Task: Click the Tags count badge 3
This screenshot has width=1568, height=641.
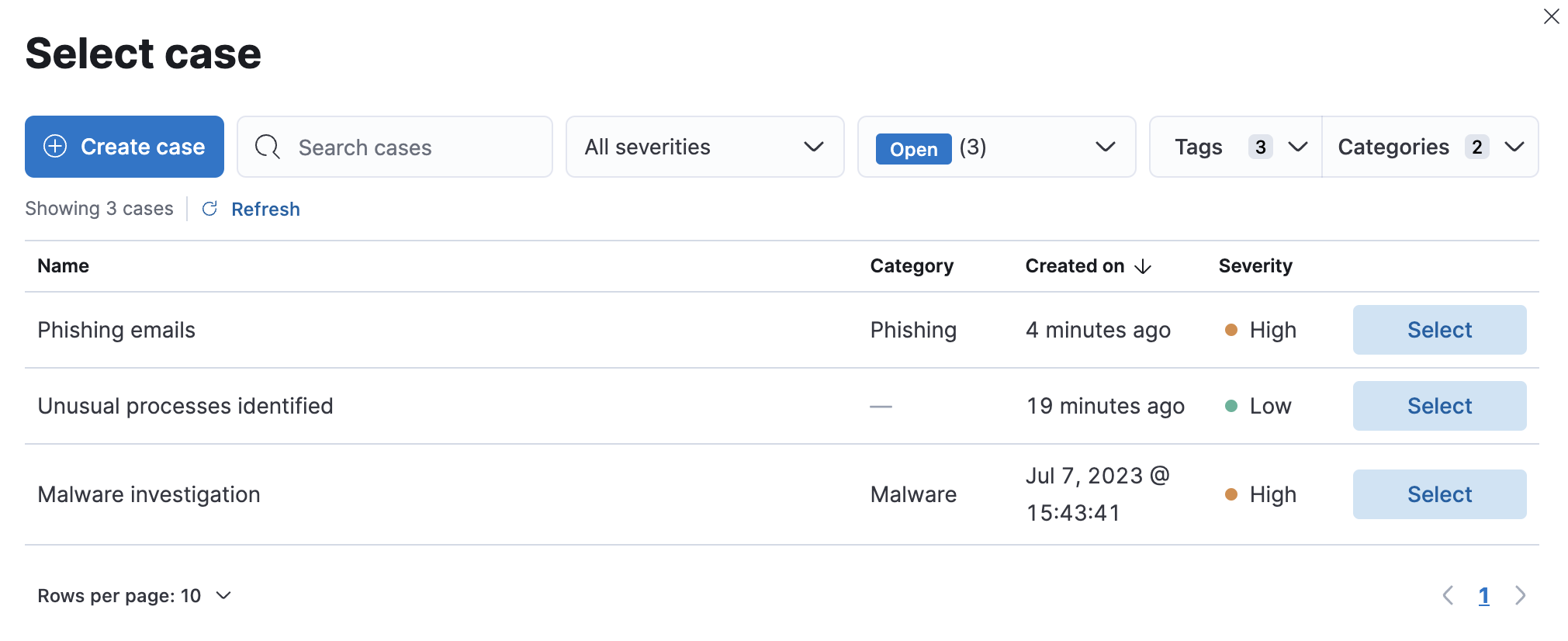Action: [1261, 147]
